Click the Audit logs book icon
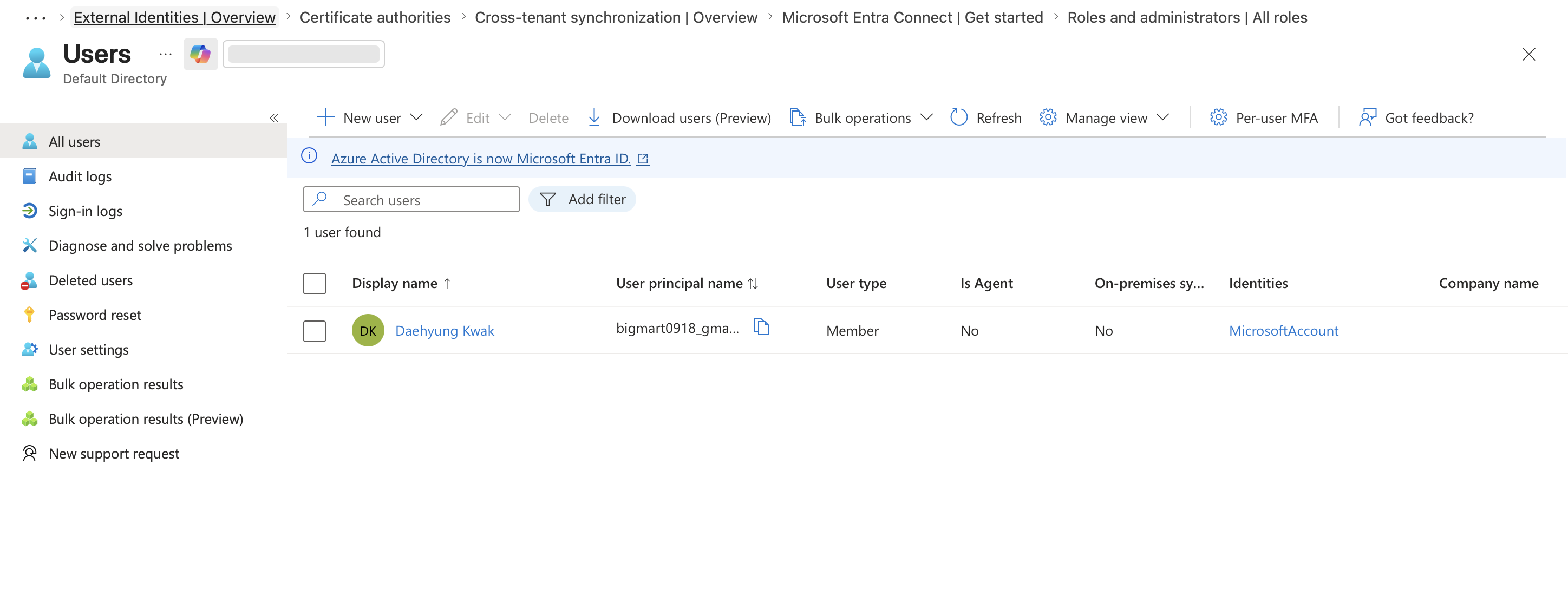The image size is (1568, 589). (x=29, y=176)
